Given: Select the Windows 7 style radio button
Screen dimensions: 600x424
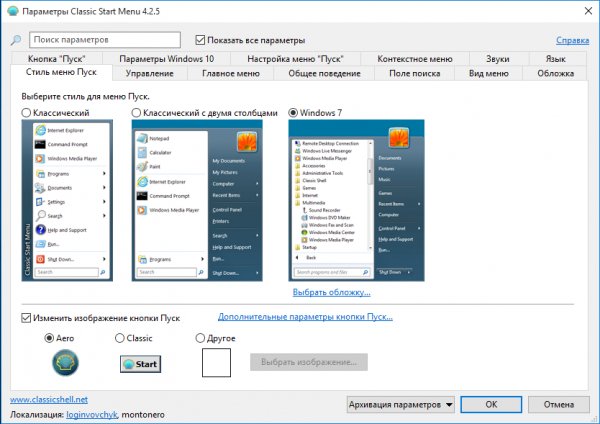Looking at the screenshot, I should [293, 113].
